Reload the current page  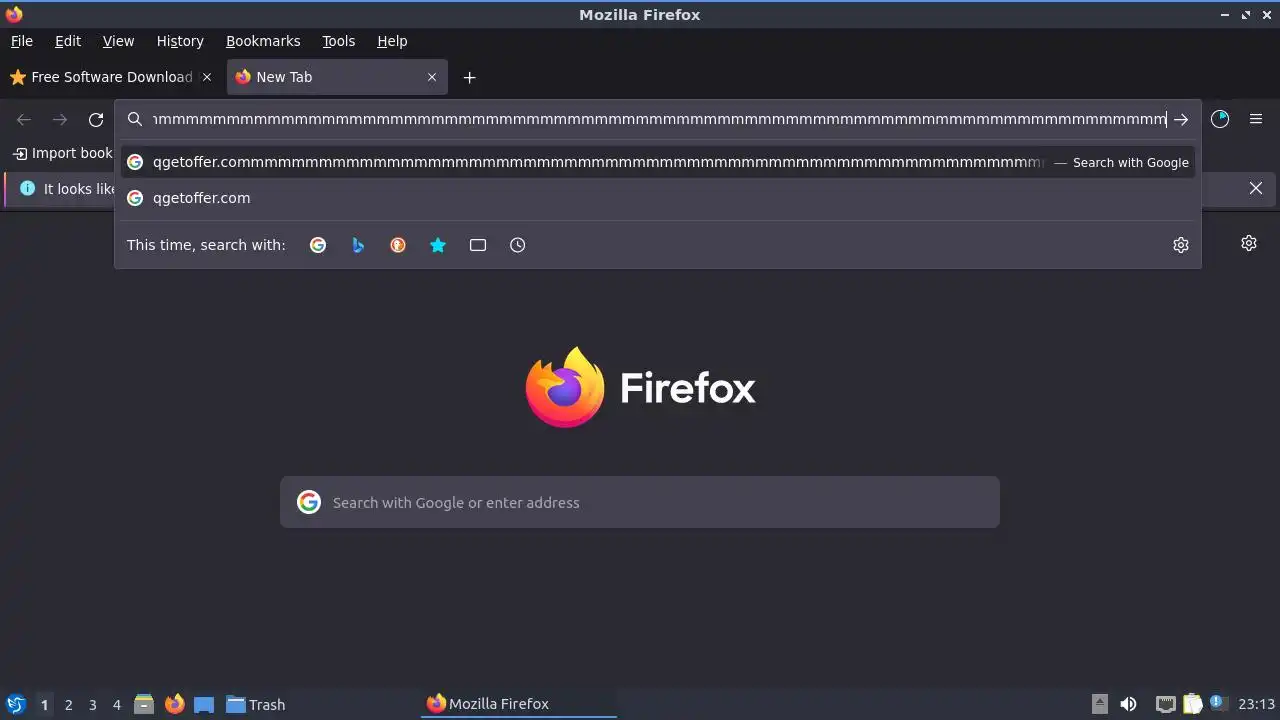click(x=96, y=120)
